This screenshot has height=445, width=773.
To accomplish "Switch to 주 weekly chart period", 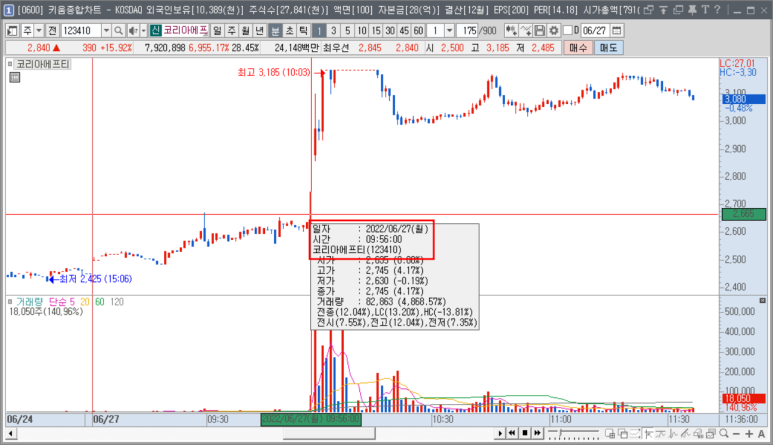I will coord(231,31).
